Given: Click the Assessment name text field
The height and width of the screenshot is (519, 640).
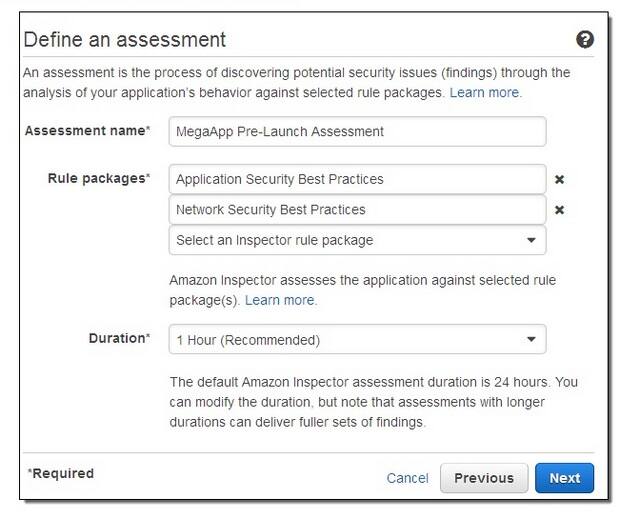Looking at the screenshot, I should [x=358, y=131].
